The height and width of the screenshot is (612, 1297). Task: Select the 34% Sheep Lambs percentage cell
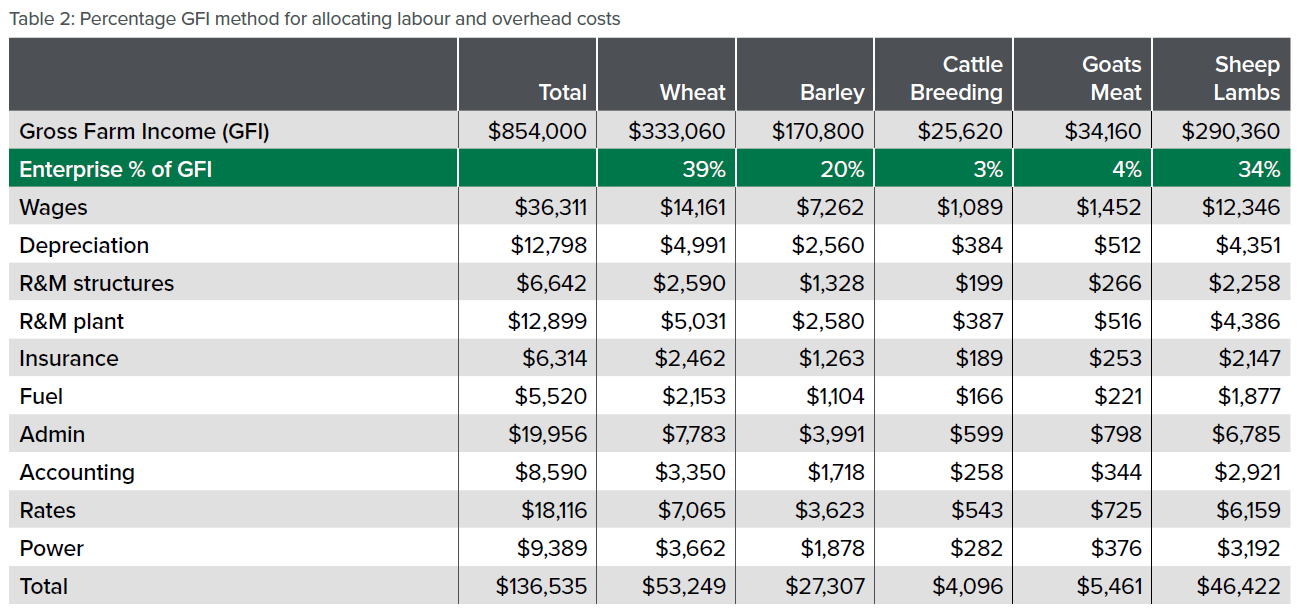coord(1258,169)
